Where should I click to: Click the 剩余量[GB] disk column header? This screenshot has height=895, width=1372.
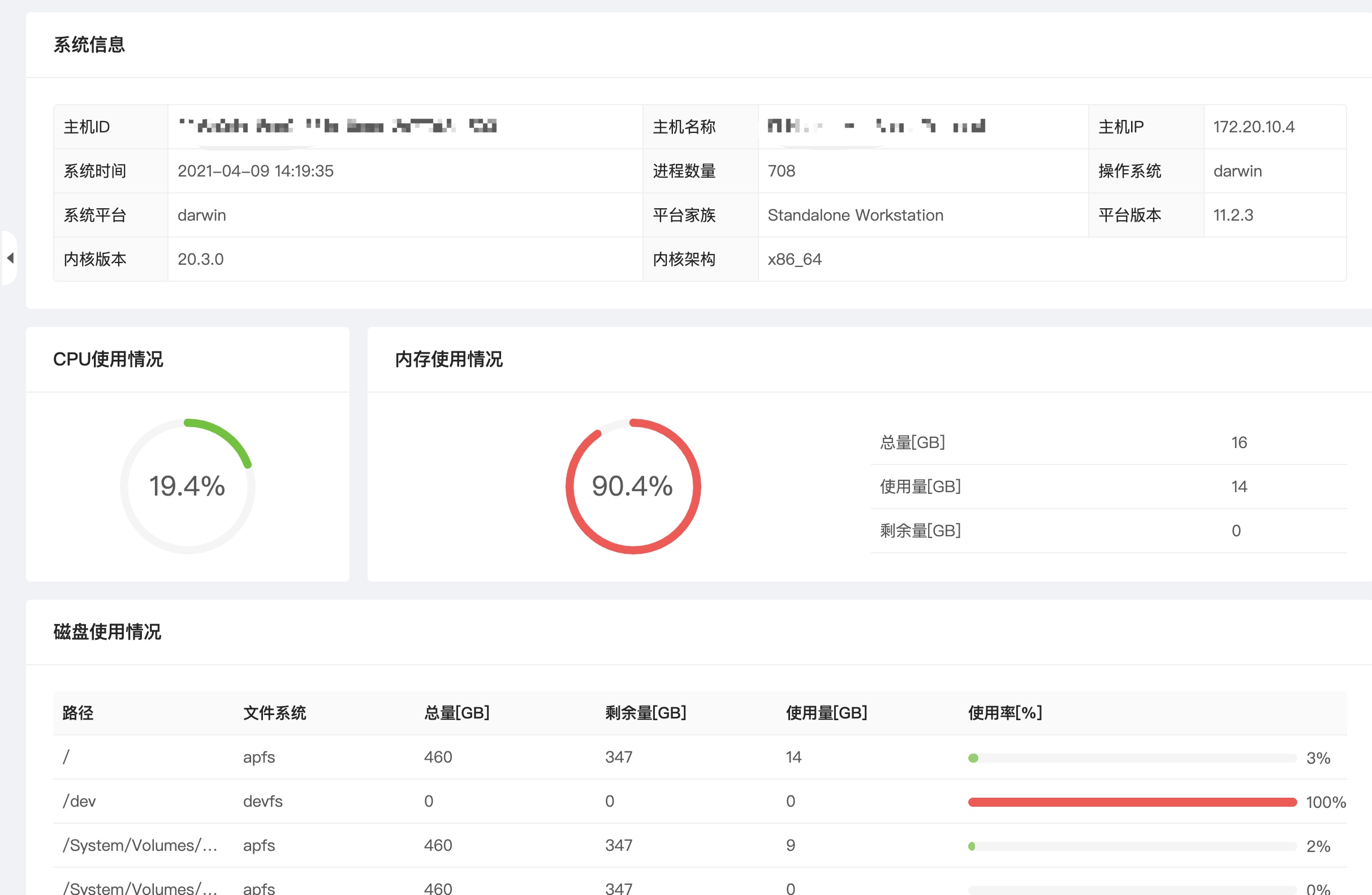[x=646, y=713]
